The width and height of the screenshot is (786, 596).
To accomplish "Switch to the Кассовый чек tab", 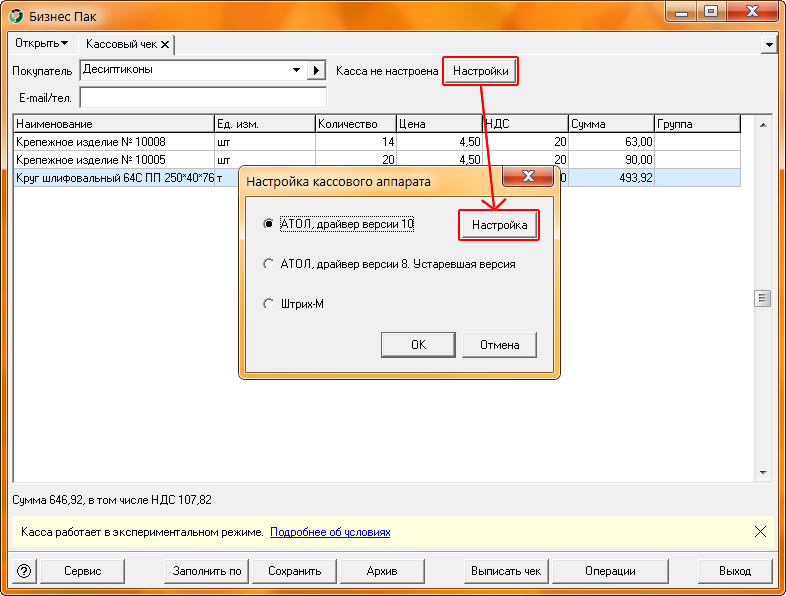I will pyautogui.click(x=121, y=44).
